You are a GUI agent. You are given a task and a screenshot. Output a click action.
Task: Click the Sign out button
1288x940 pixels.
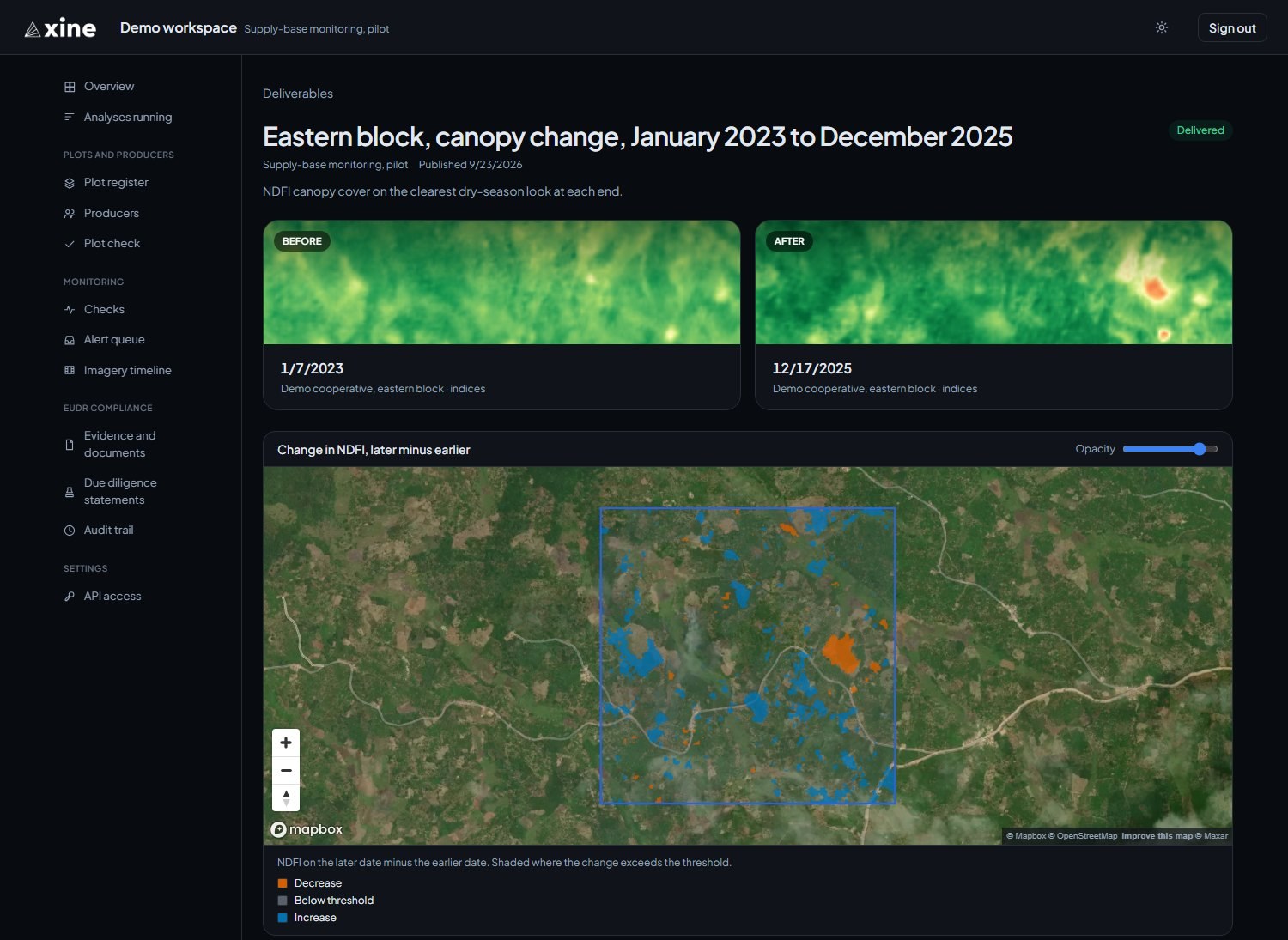pos(1232,27)
